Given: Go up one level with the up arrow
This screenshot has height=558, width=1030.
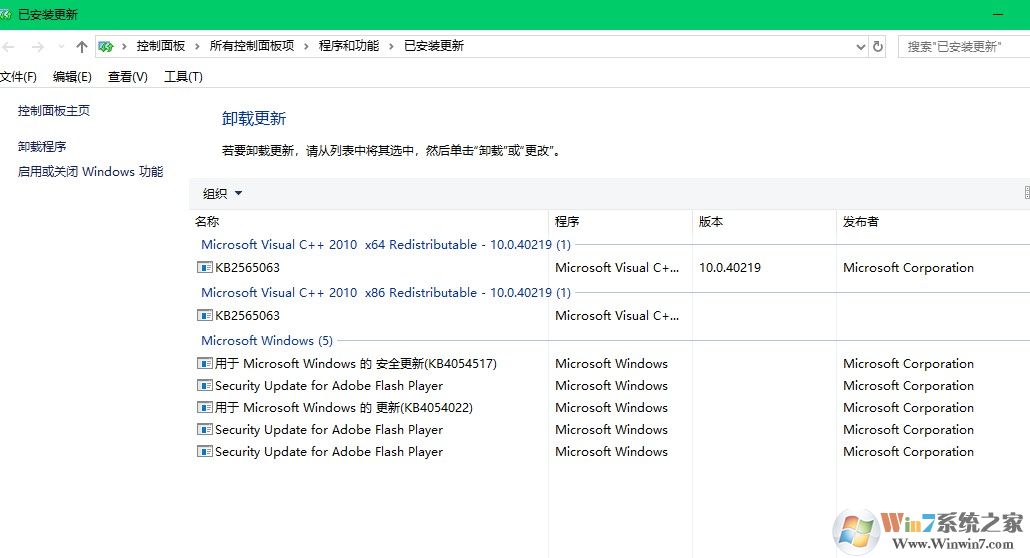Looking at the screenshot, I should click(x=81, y=47).
